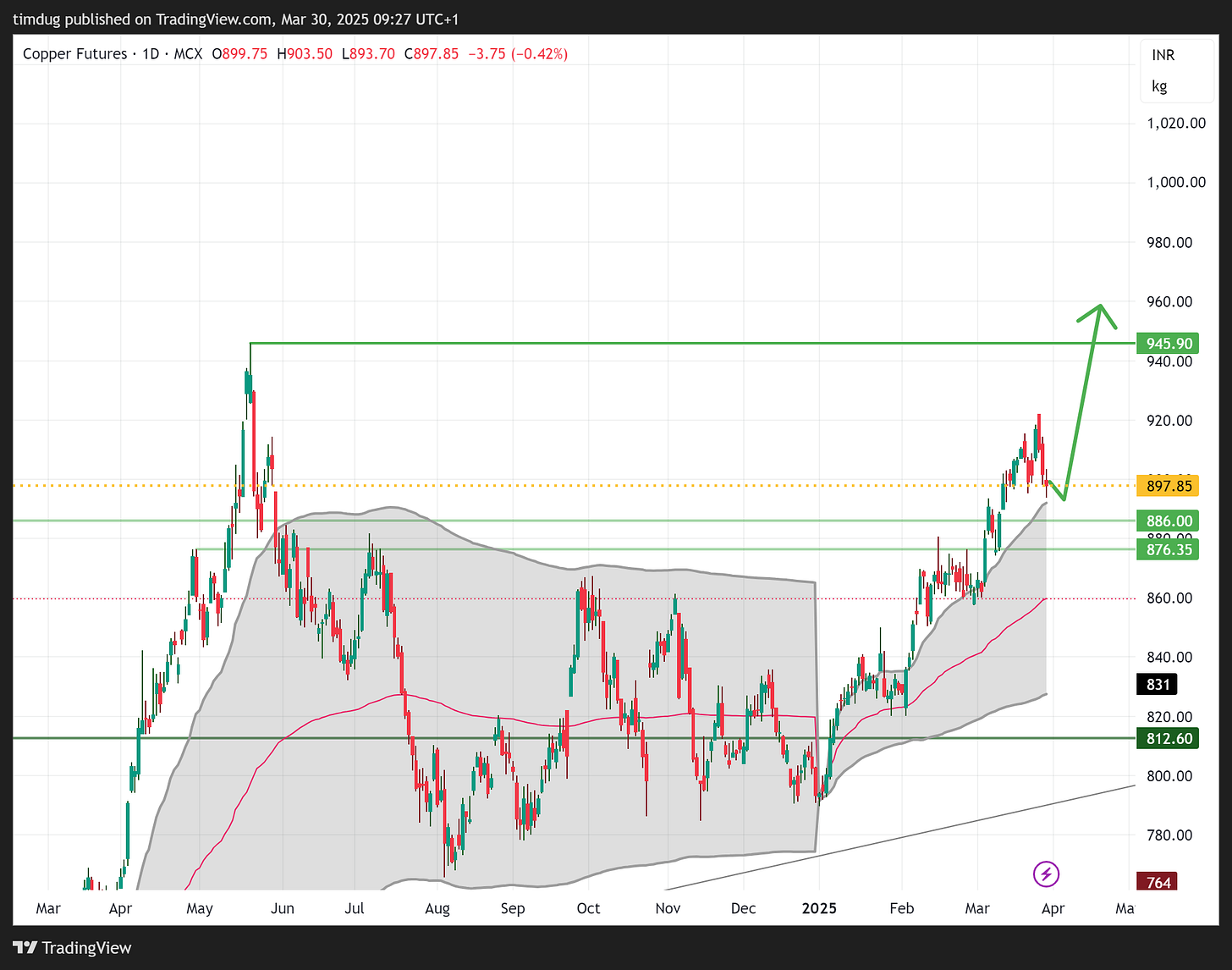Viewport: 1232px width, 970px height.
Task: Click the Aug label on time axis
Action: (437, 909)
